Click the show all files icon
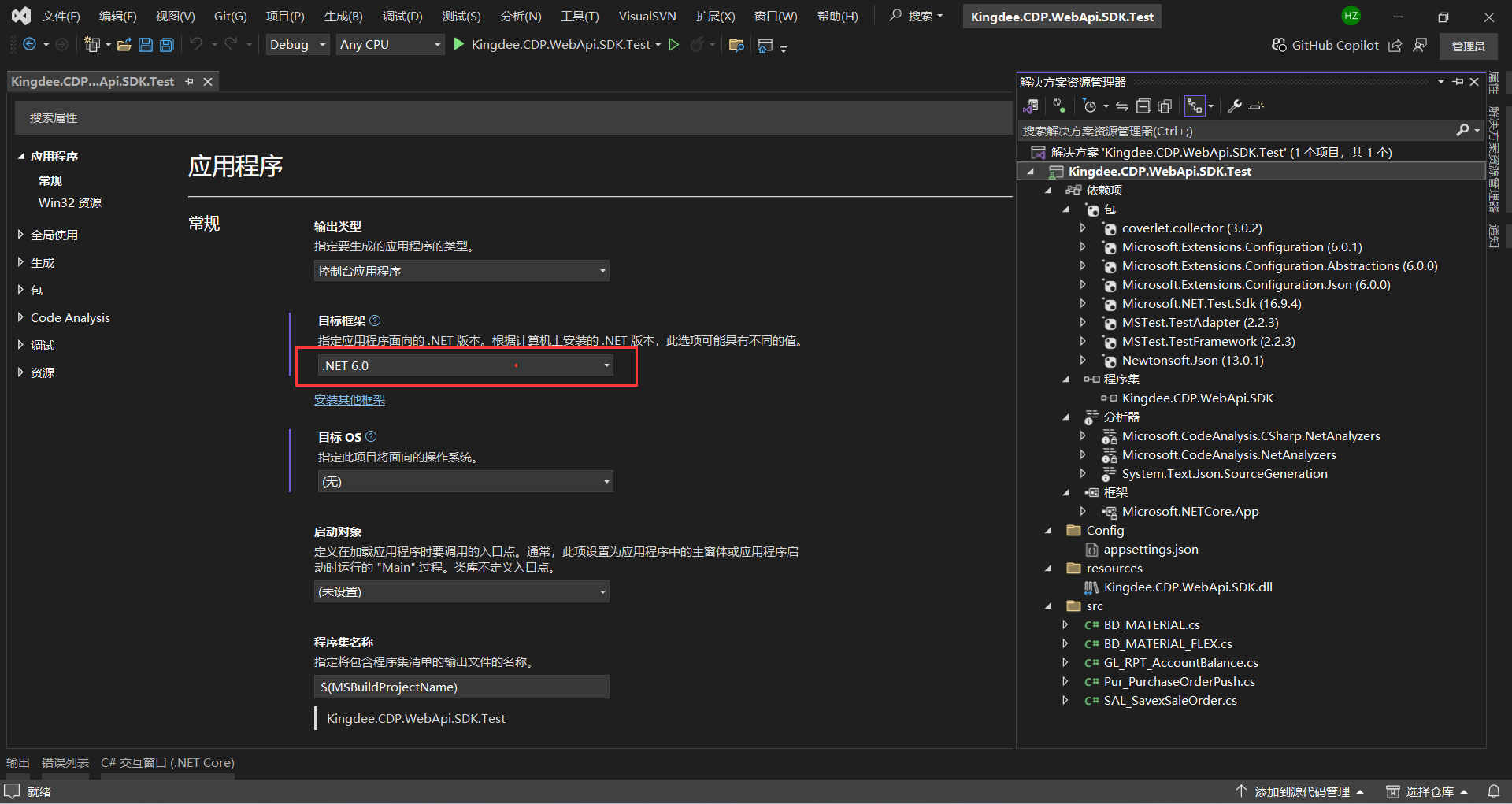The image size is (1512, 804). [1165, 106]
